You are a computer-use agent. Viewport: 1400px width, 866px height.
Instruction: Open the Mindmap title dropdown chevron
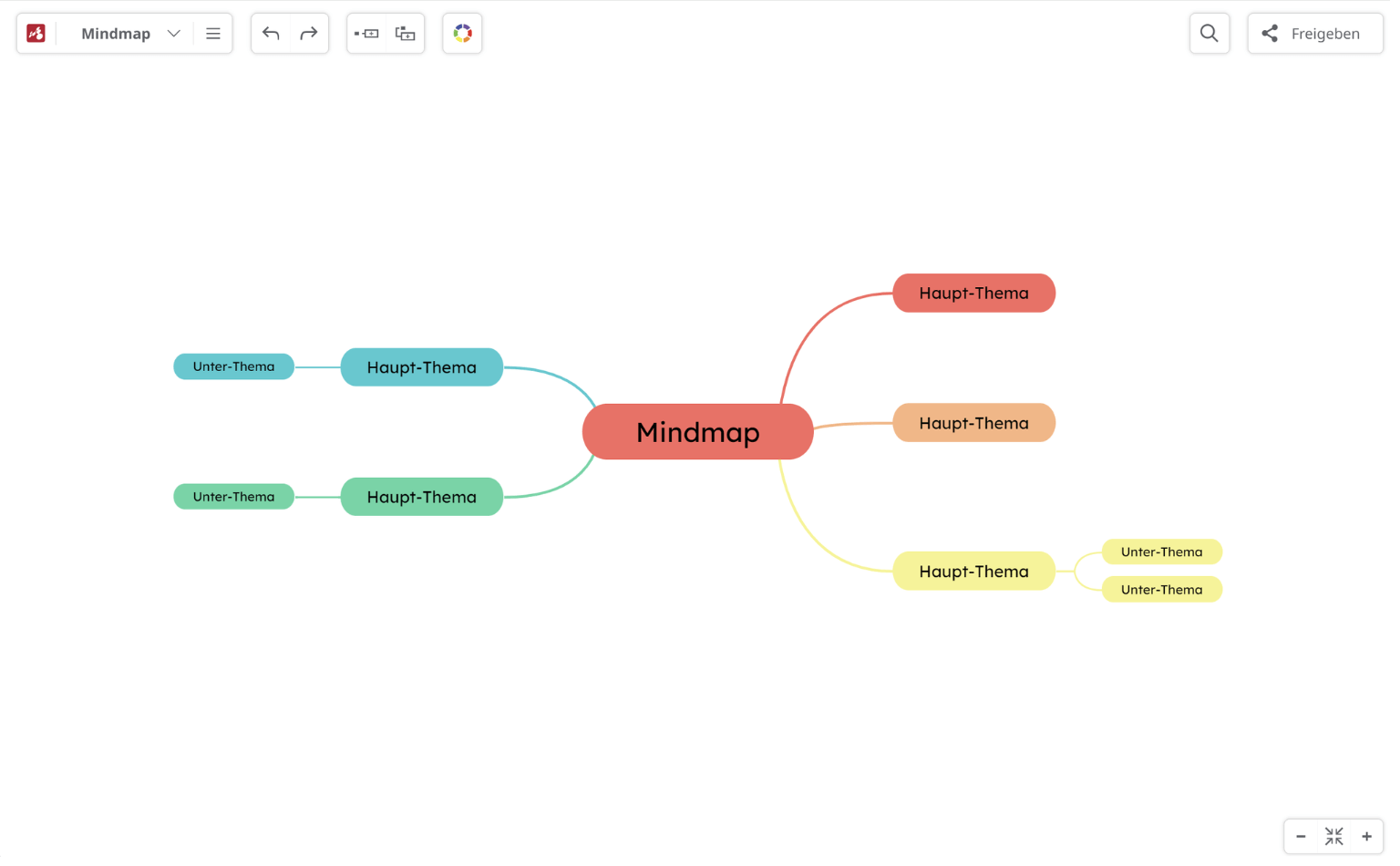173,34
